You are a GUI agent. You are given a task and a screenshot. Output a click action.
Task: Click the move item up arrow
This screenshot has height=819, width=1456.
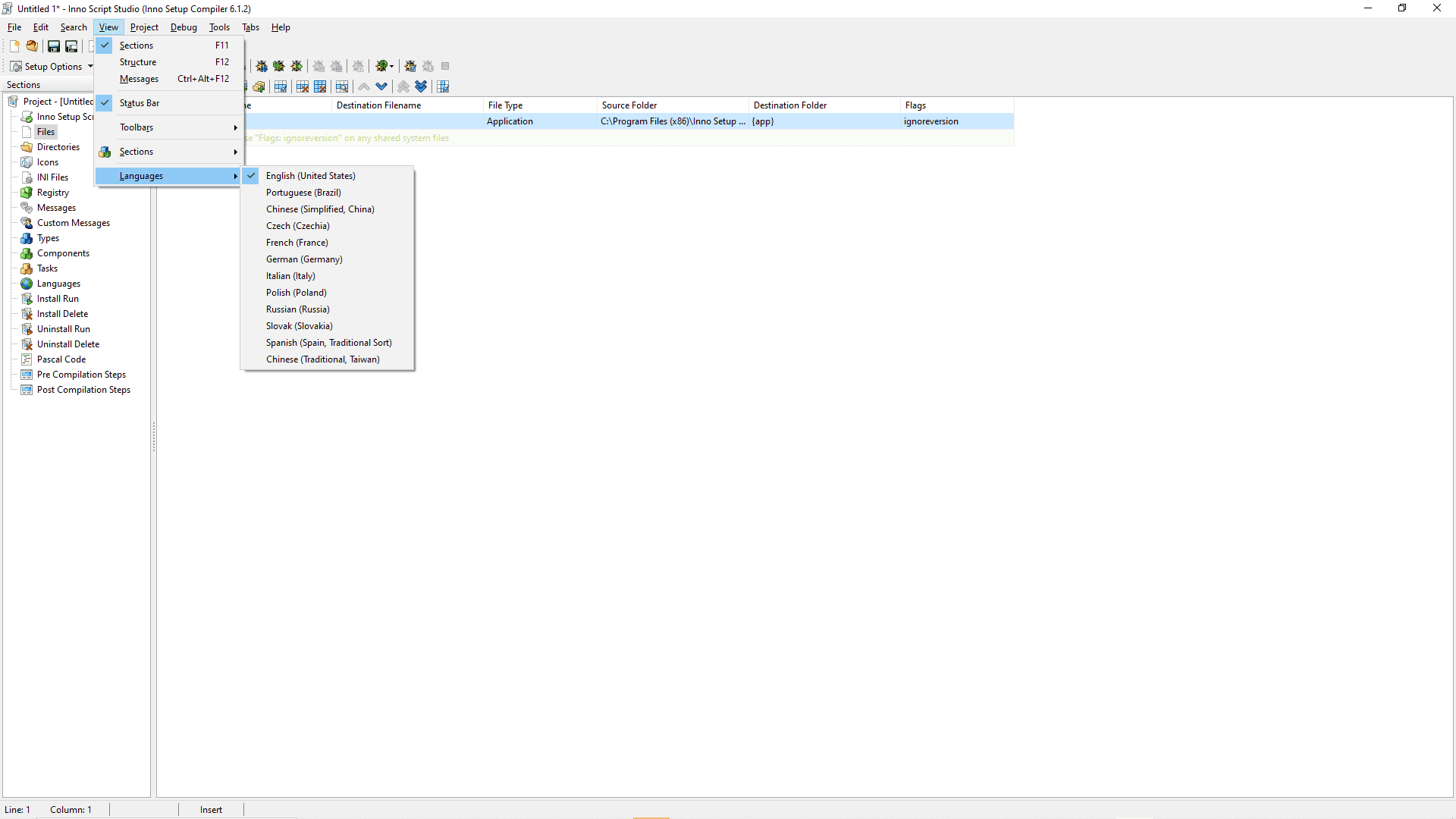coord(364,86)
